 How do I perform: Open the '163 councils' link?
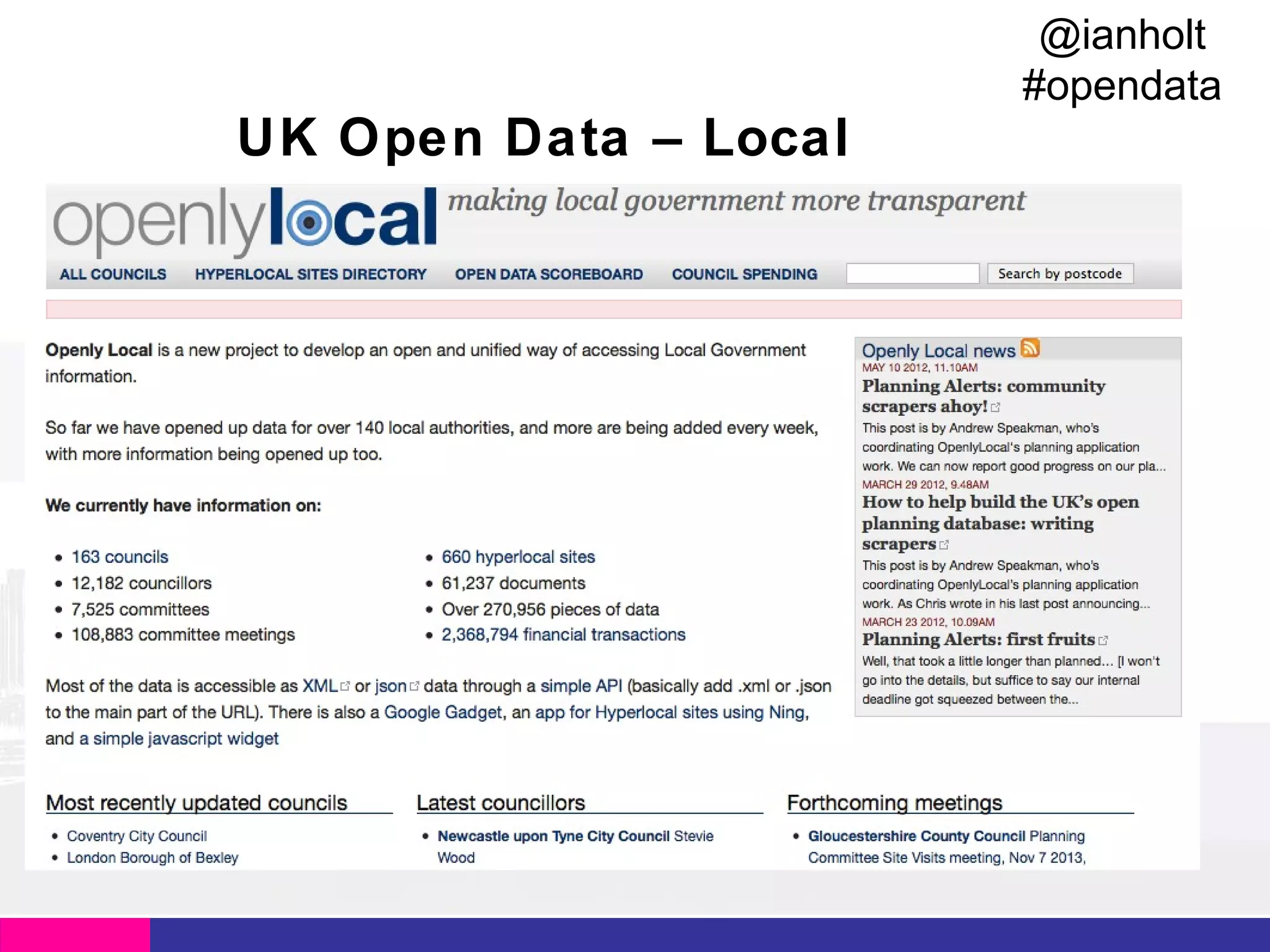point(120,557)
